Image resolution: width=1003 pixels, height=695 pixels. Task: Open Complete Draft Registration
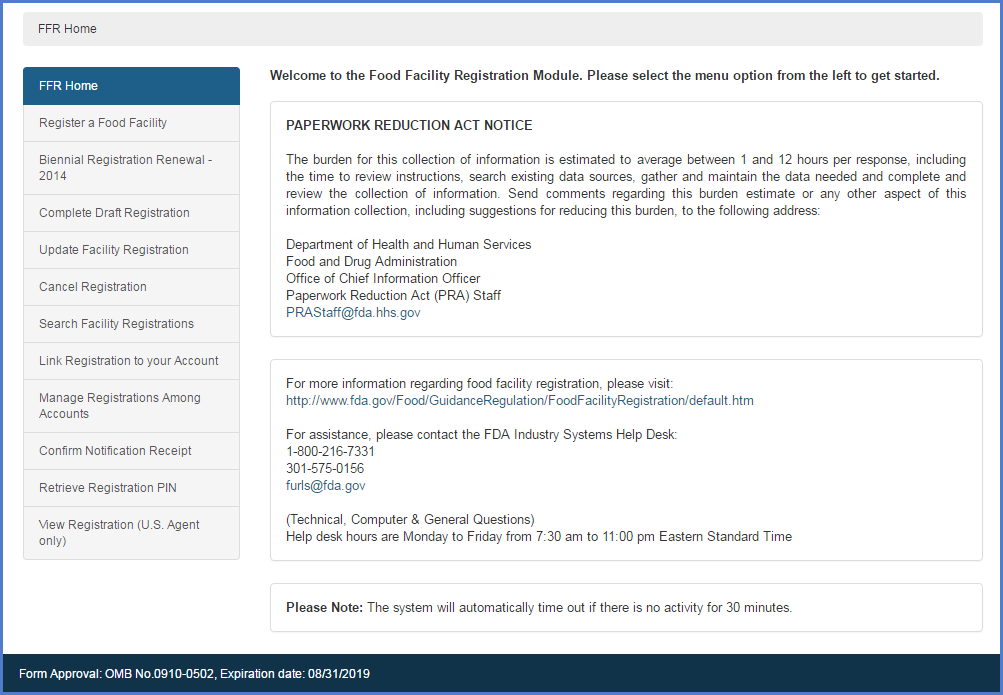[114, 213]
